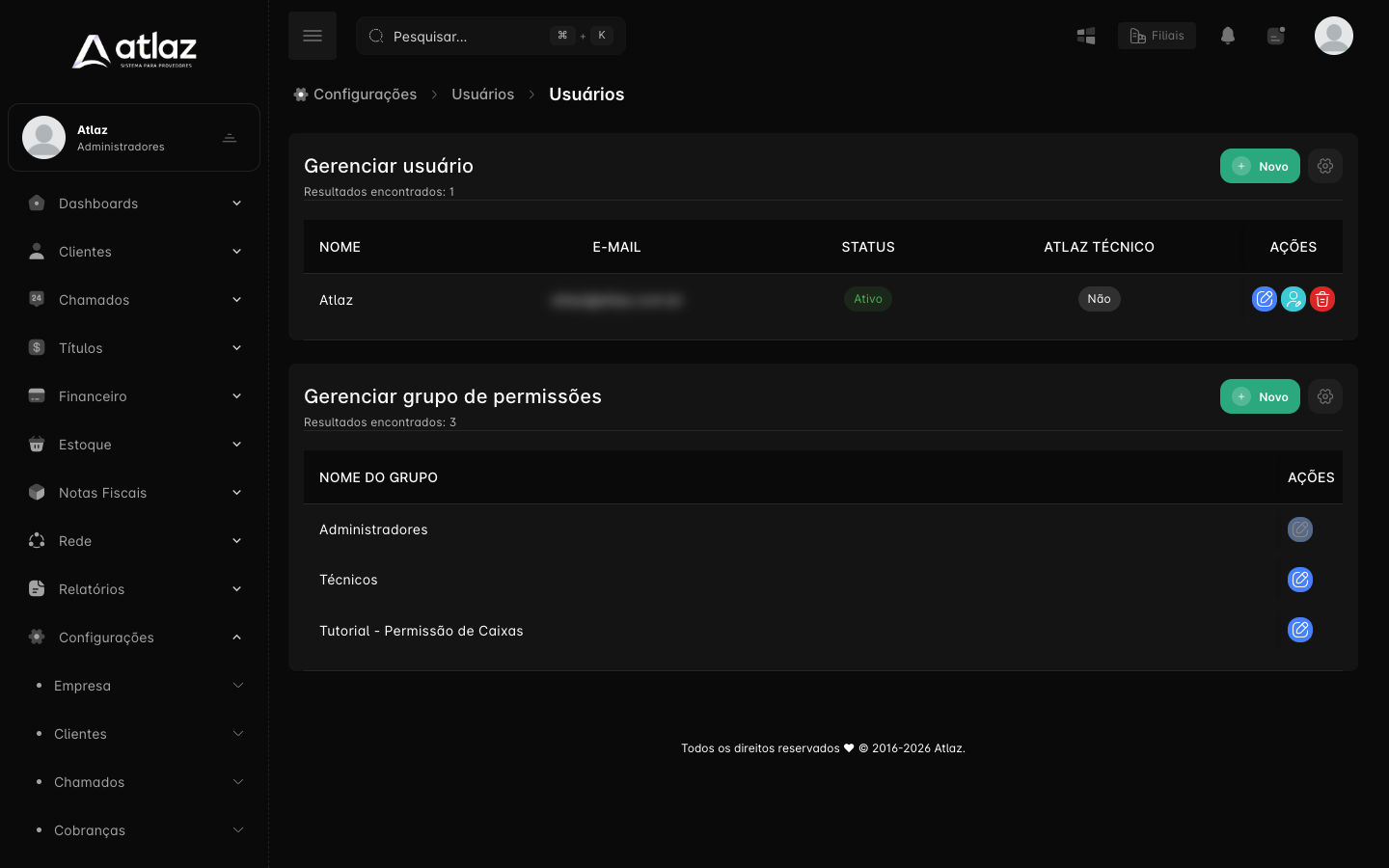This screenshot has height=868, width=1389.
Task: Click the teal user permissions icon for Atlaz
Action: click(x=1294, y=299)
